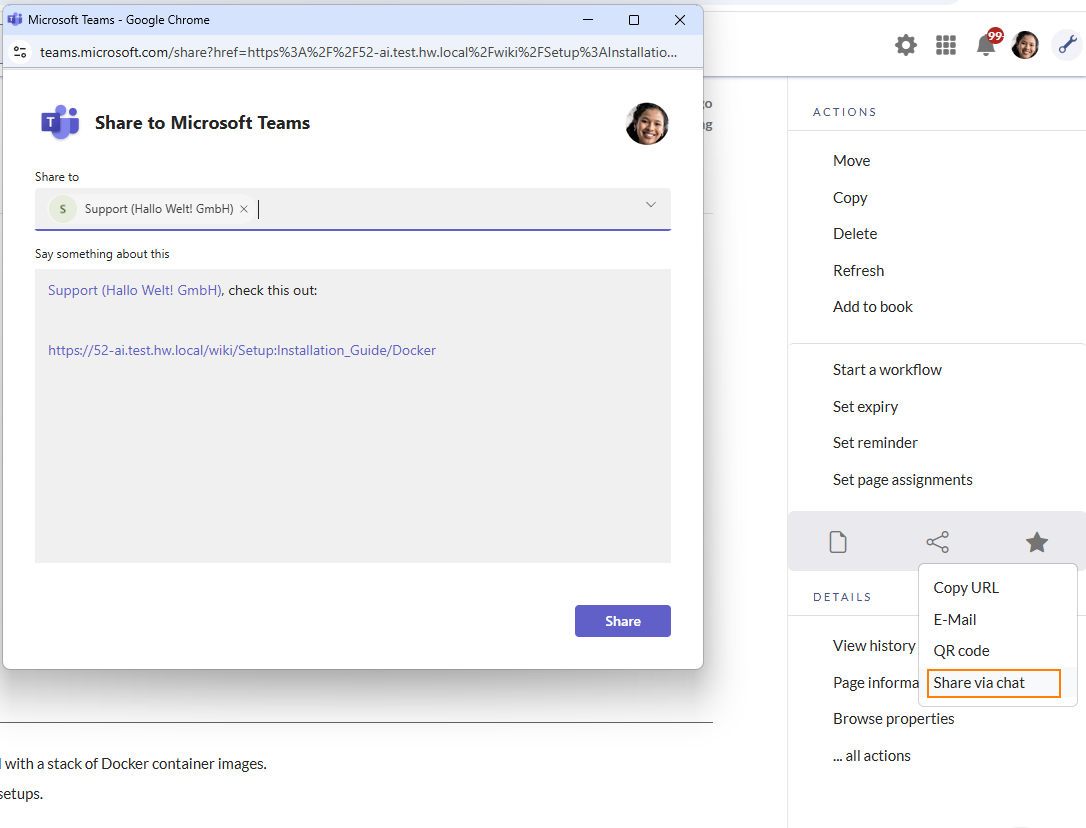Select Share via chat menu item
The image size is (1086, 828).
coord(979,683)
